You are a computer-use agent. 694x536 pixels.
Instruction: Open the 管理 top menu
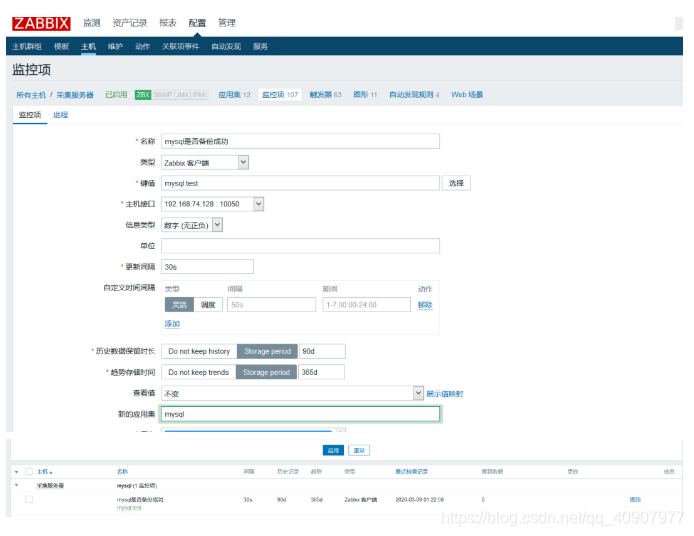pos(227,23)
